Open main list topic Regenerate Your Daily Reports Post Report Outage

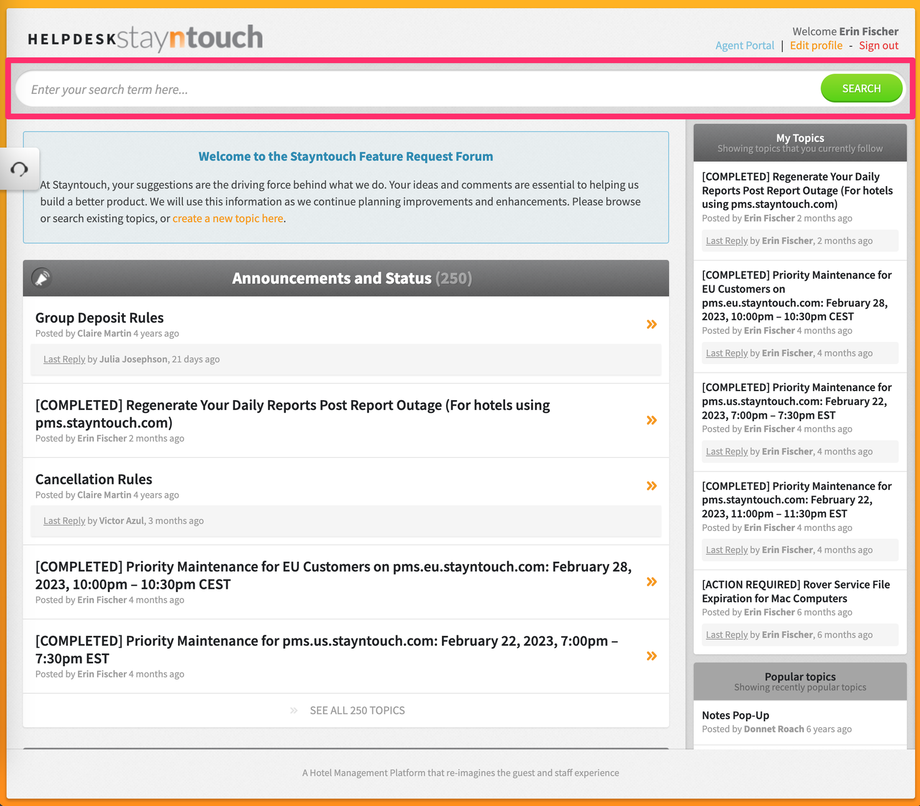tap(292, 414)
